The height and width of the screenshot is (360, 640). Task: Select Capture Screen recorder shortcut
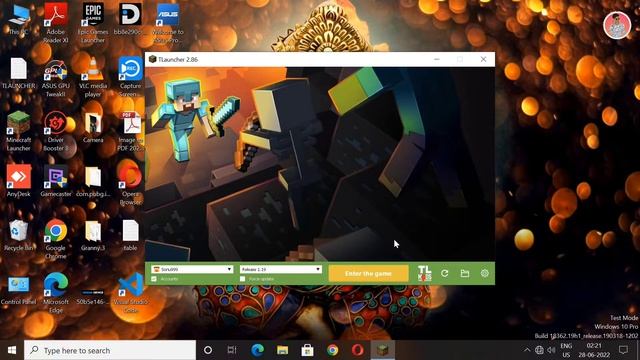[x=130, y=78]
